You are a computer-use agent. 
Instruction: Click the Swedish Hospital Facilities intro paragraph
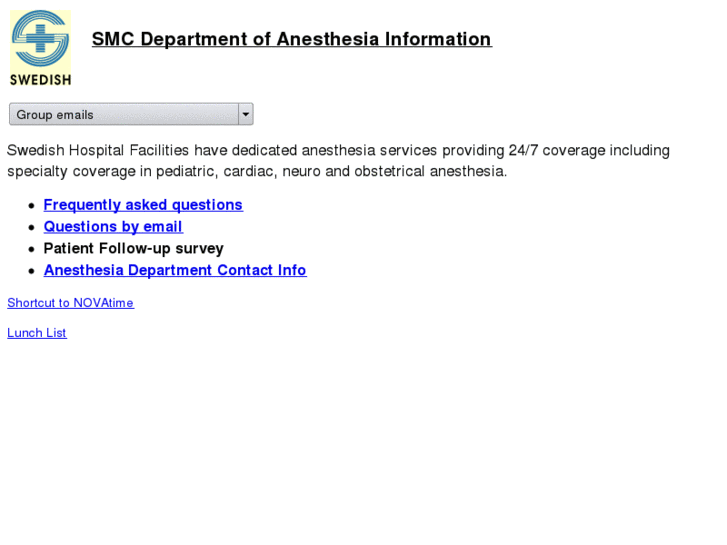[x=338, y=161]
